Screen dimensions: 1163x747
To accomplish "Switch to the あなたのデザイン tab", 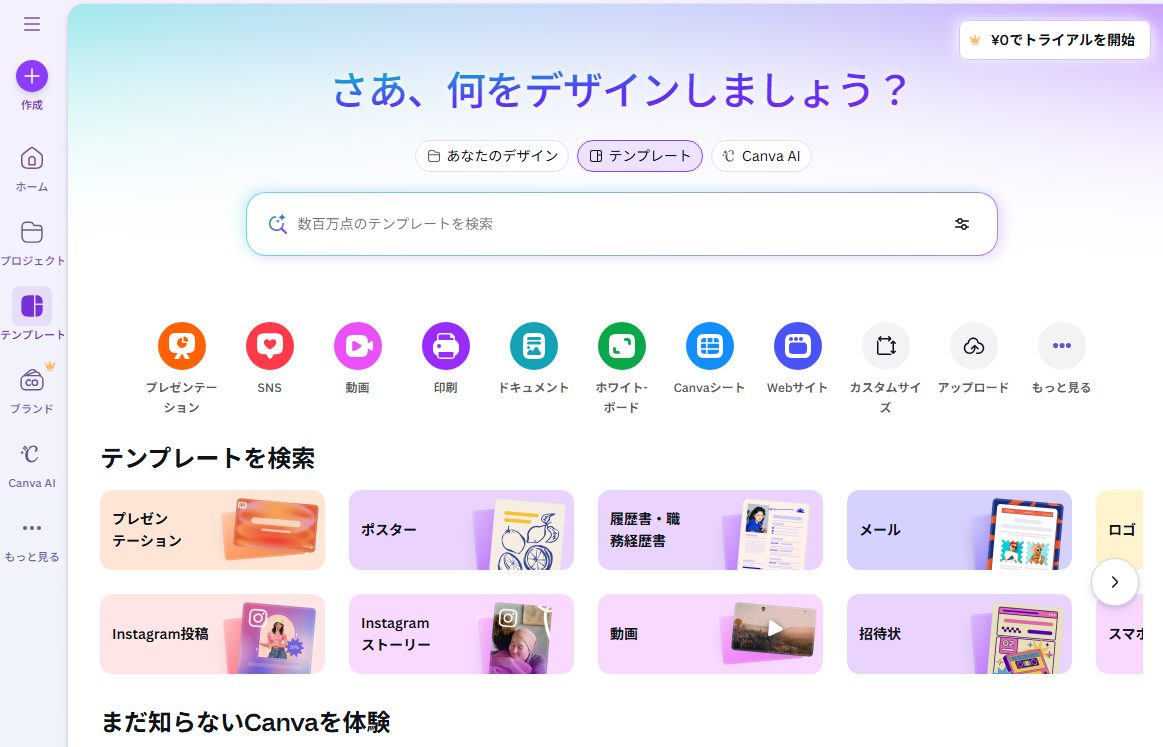I will [492, 156].
